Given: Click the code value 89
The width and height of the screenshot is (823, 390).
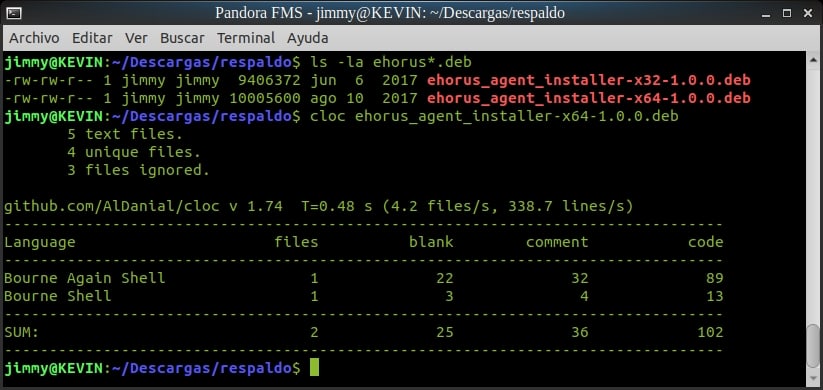Looking at the screenshot, I should click(714, 278).
